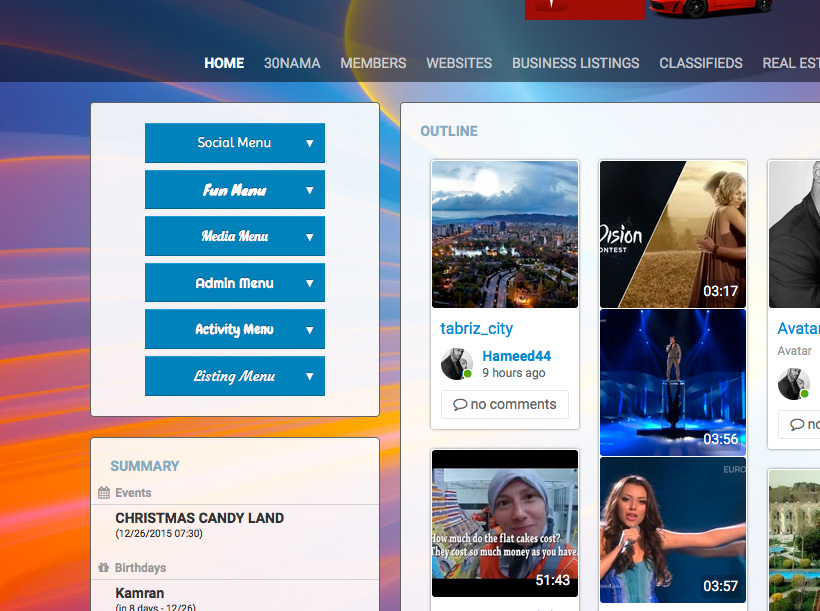Expand the Social Menu dropdown arrow
820x611 pixels.
click(x=310, y=143)
